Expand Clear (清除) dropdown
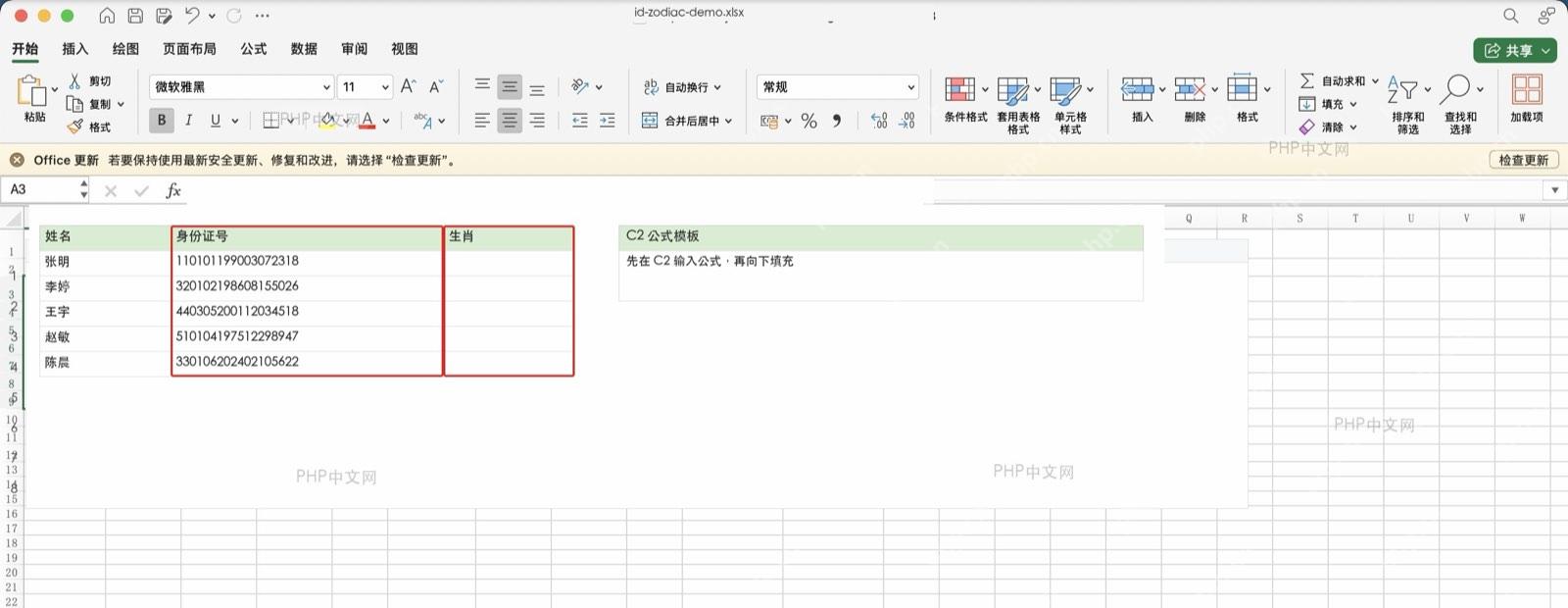The height and width of the screenshot is (608, 1568). [1353, 127]
